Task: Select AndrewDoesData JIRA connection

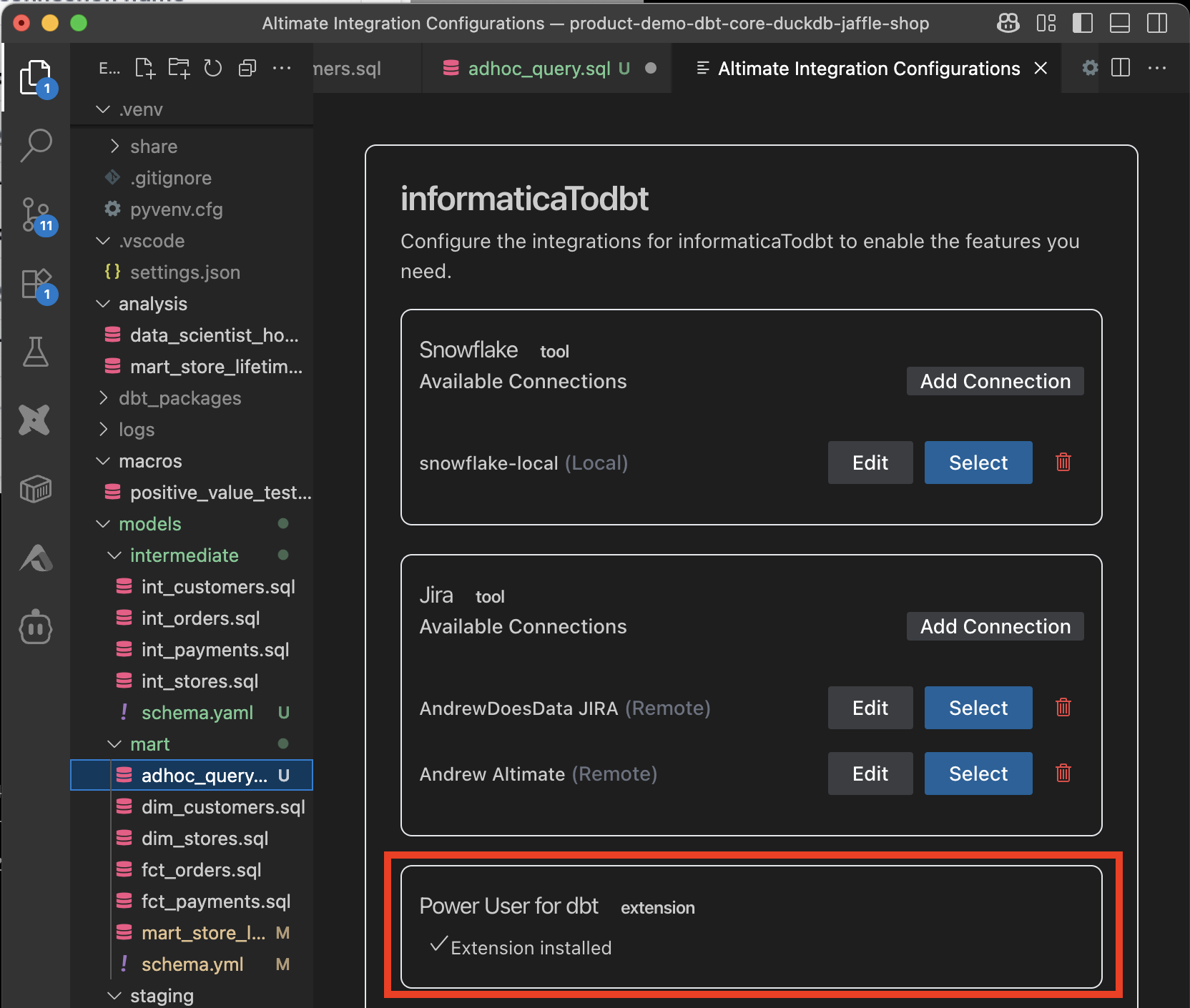Action: coord(978,708)
